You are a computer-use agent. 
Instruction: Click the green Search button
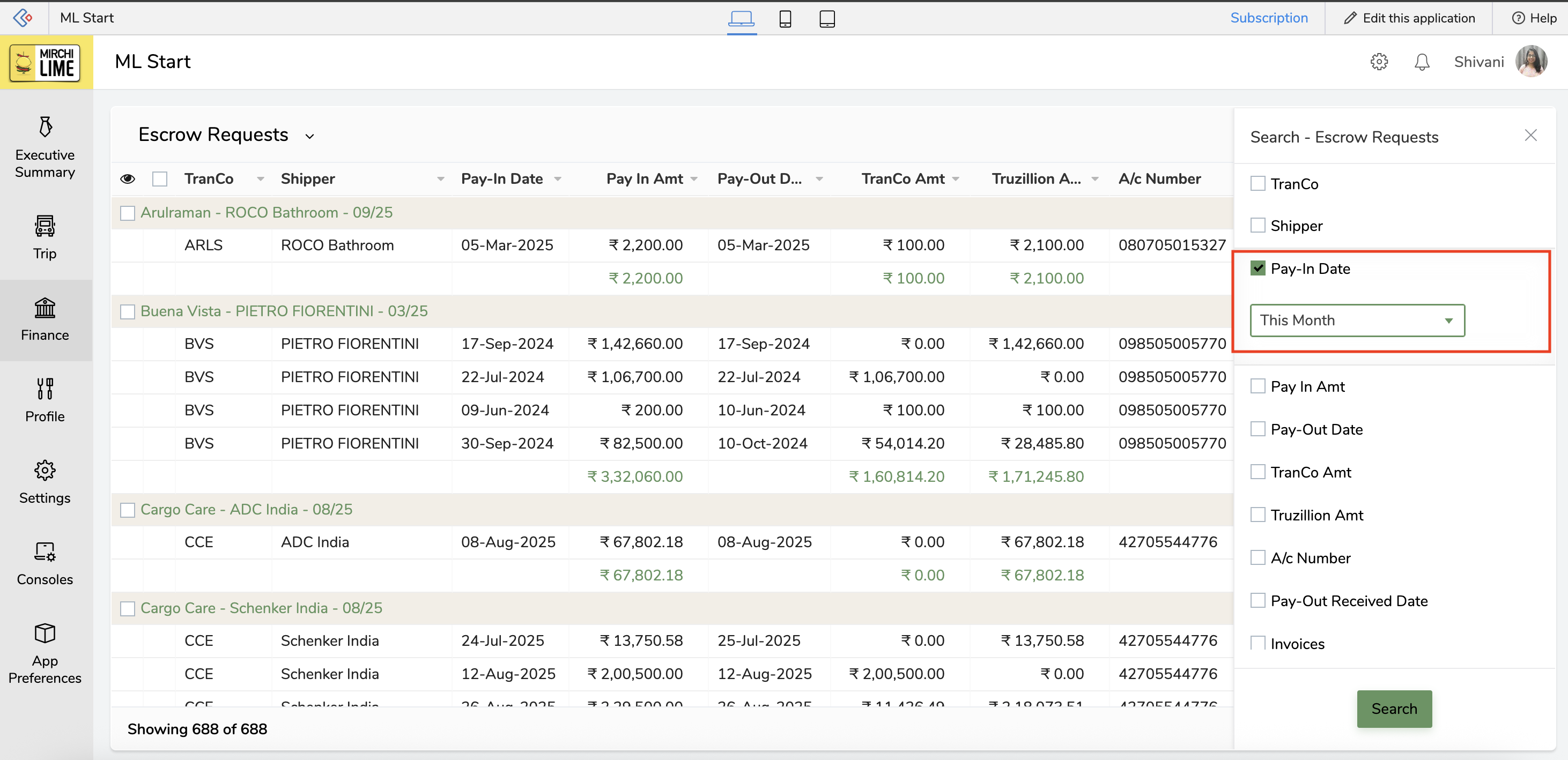pyautogui.click(x=1393, y=709)
